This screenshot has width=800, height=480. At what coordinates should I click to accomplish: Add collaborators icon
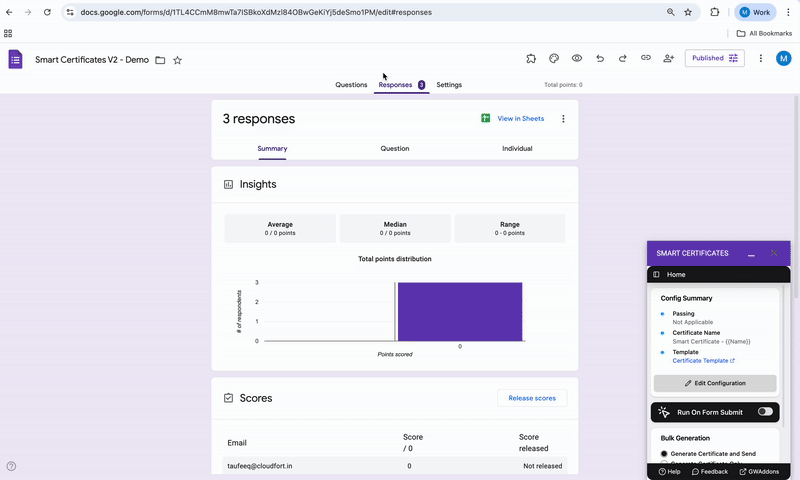tap(668, 58)
